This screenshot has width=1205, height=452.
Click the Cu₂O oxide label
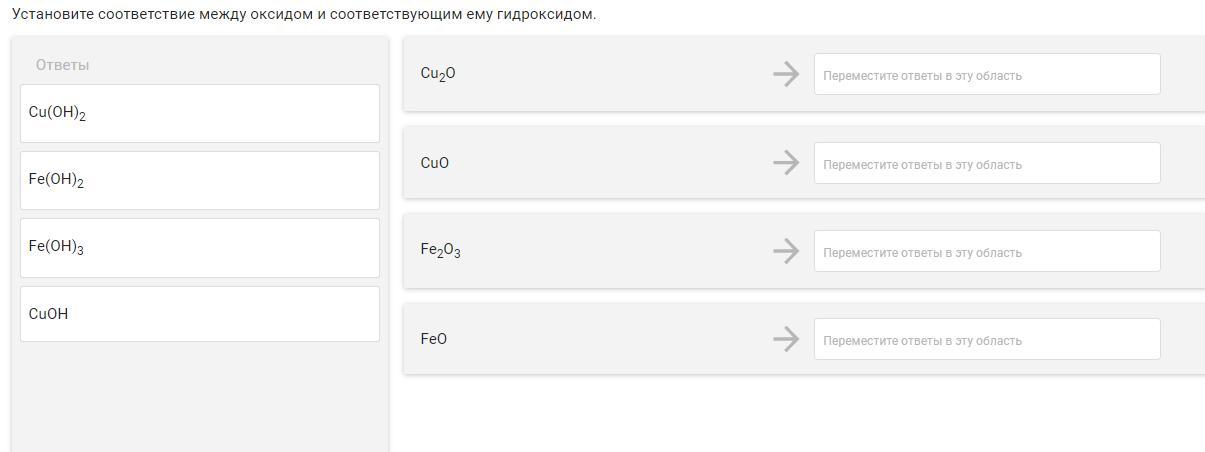tap(438, 74)
